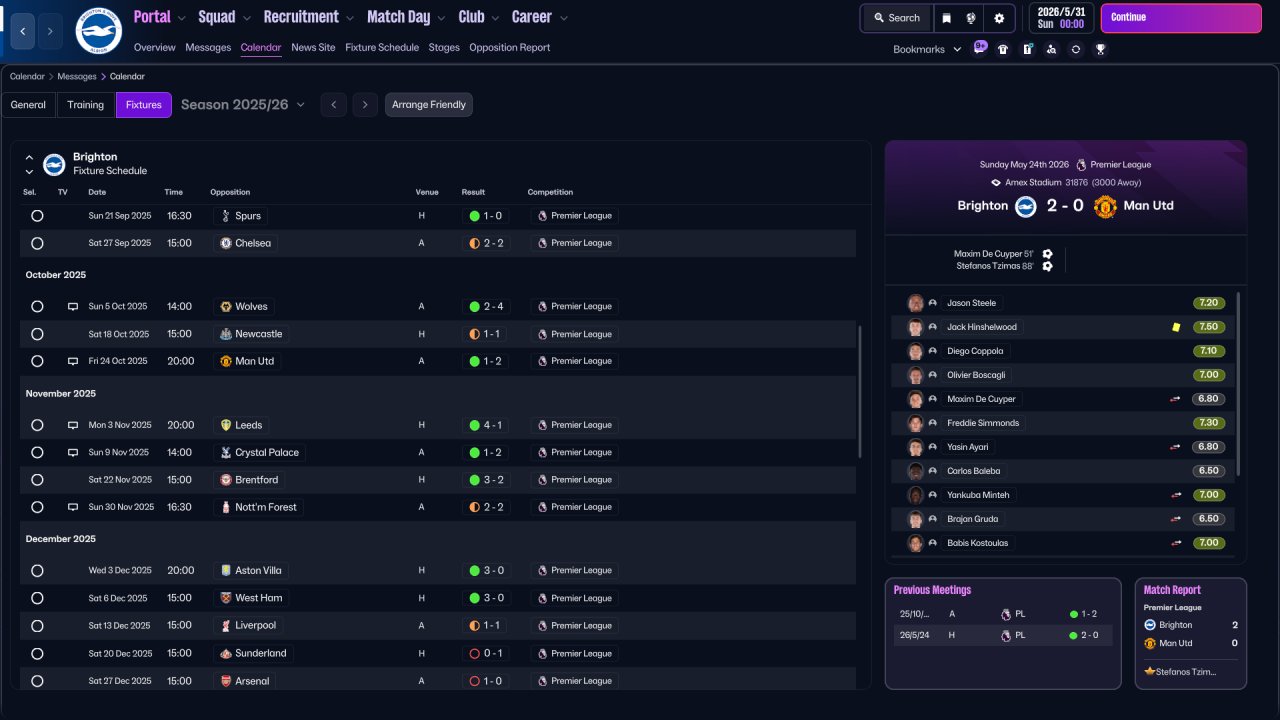Open the bookmark icon next to Search
This screenshot has height=720, width=1280.
[x=946, y=18]
